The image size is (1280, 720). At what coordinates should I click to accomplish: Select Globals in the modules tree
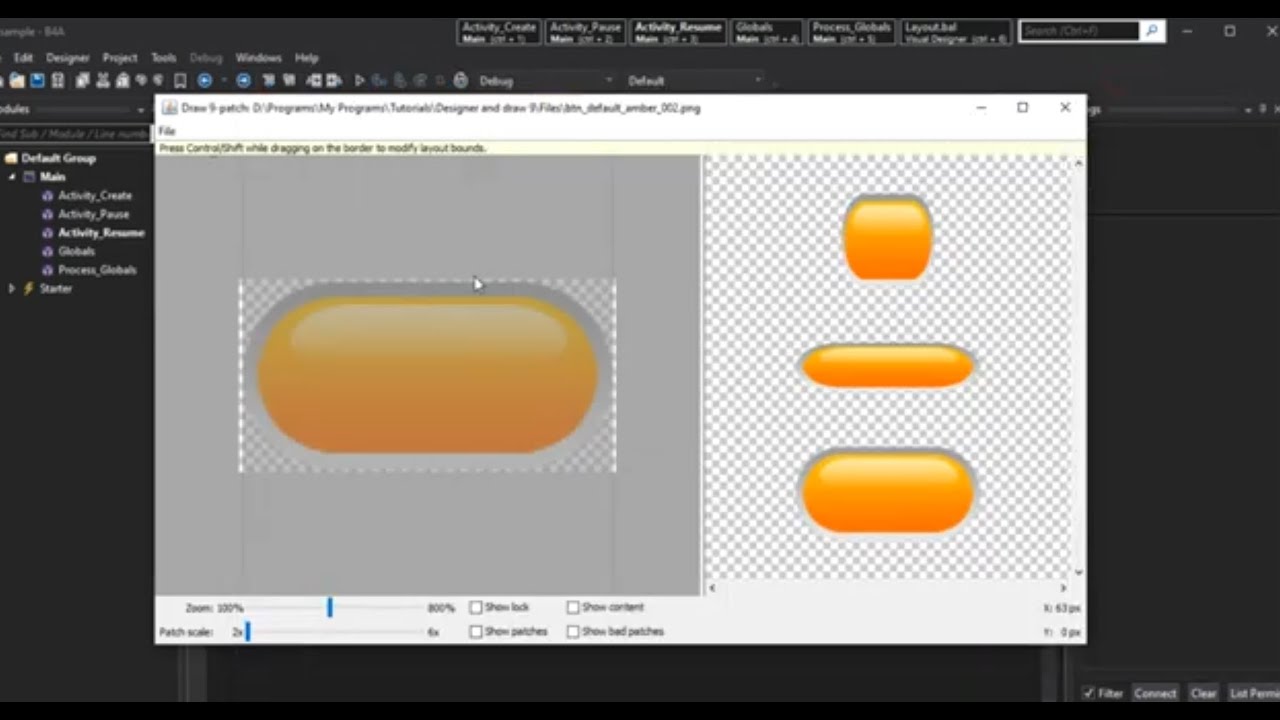click(x=76, y=251)
